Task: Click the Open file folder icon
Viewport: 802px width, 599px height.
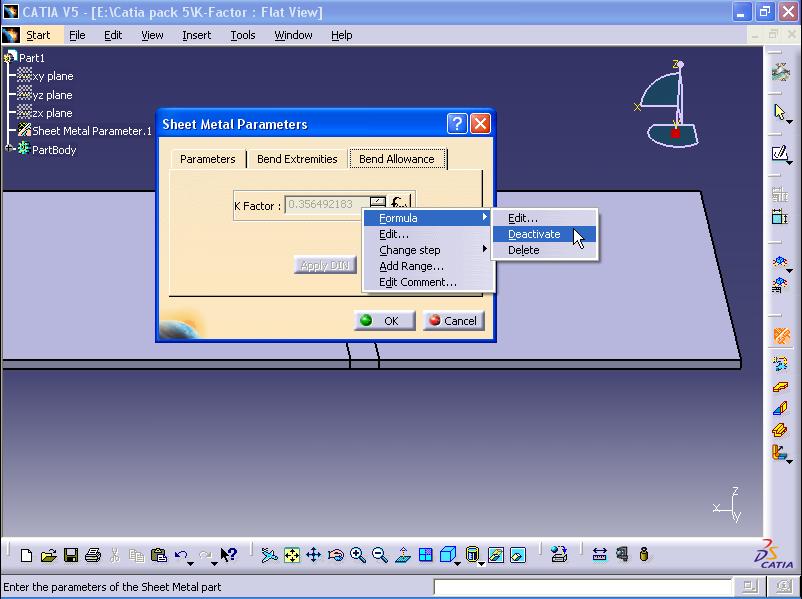Action: pos(49,555)
